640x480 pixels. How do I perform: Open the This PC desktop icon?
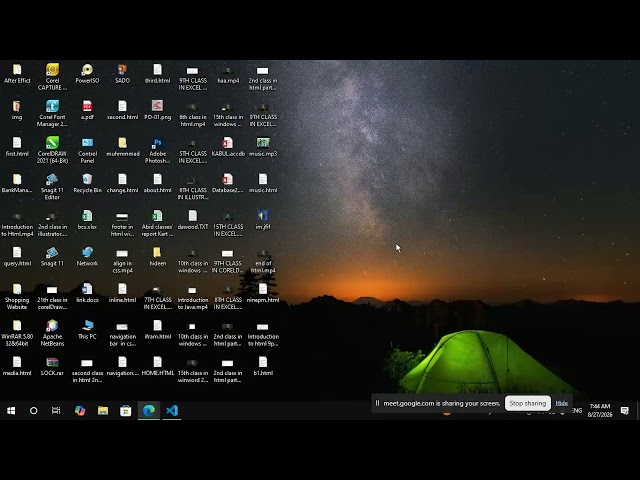[87, 330]
